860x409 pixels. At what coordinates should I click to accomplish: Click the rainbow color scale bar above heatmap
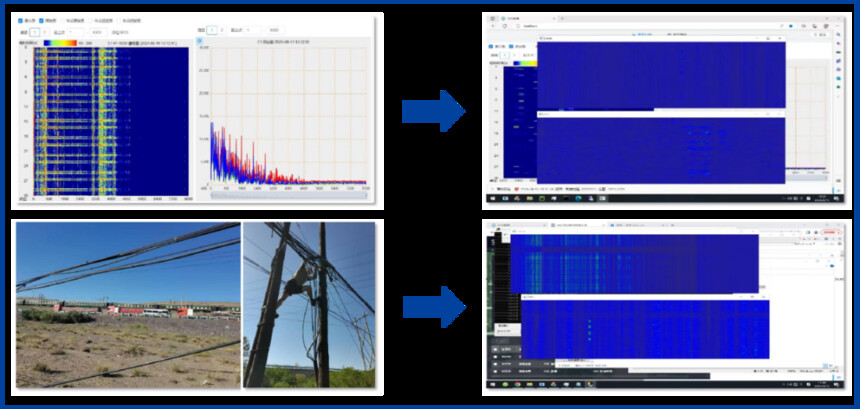(x=60, y=43)
